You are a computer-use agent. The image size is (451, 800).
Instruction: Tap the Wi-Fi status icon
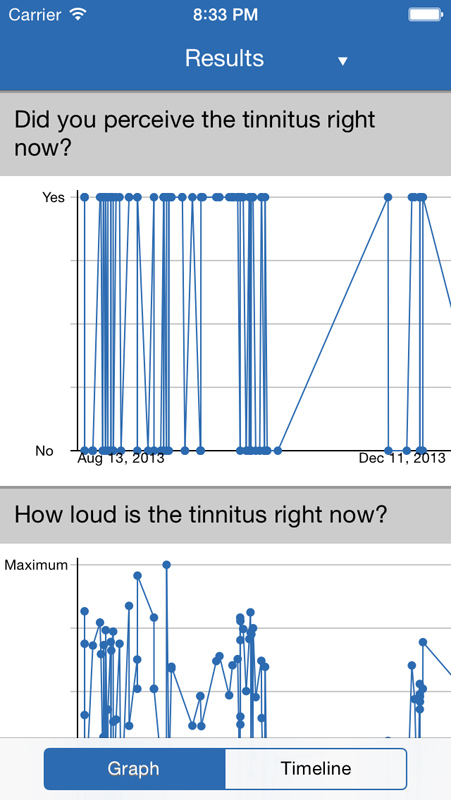(78, 15)
